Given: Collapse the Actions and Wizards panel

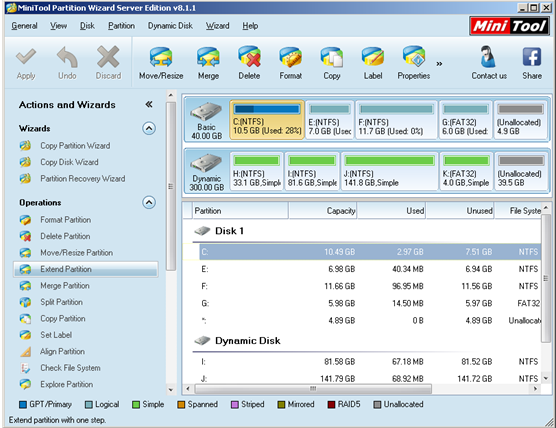Looking at the screenshot, I should tap(149, 104).
